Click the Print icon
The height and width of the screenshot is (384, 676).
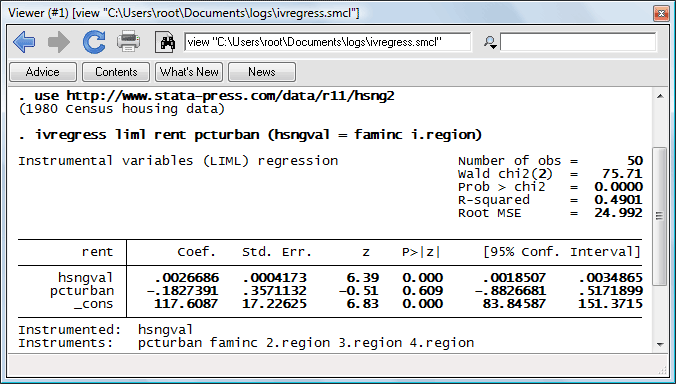click(x=128, y=42)
